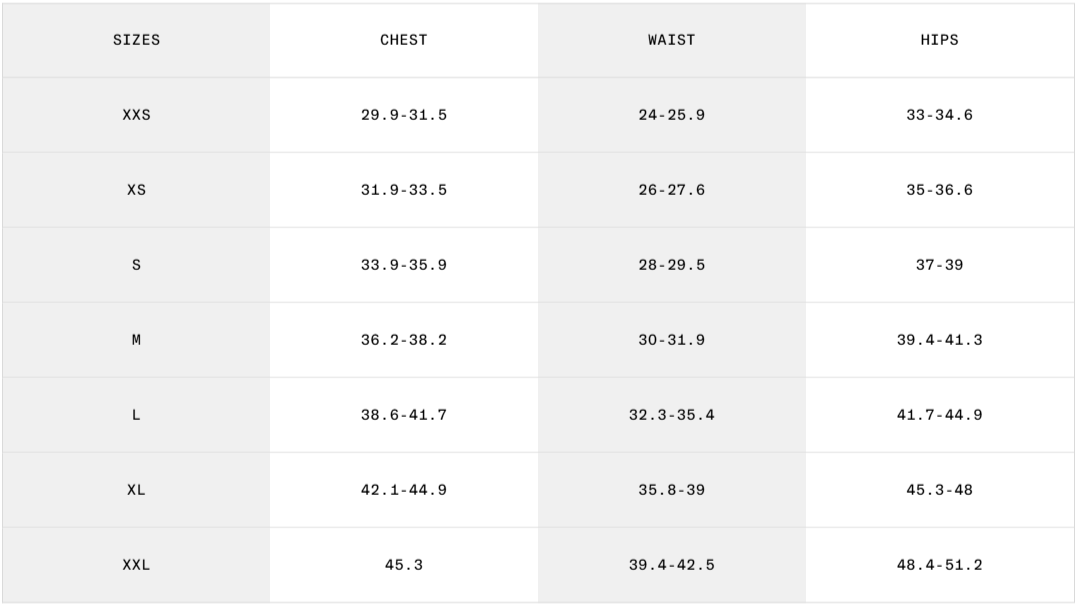Click the XXS chest value 29.9-31.5
Screen dimensions: 1077x608
(404, 115)
